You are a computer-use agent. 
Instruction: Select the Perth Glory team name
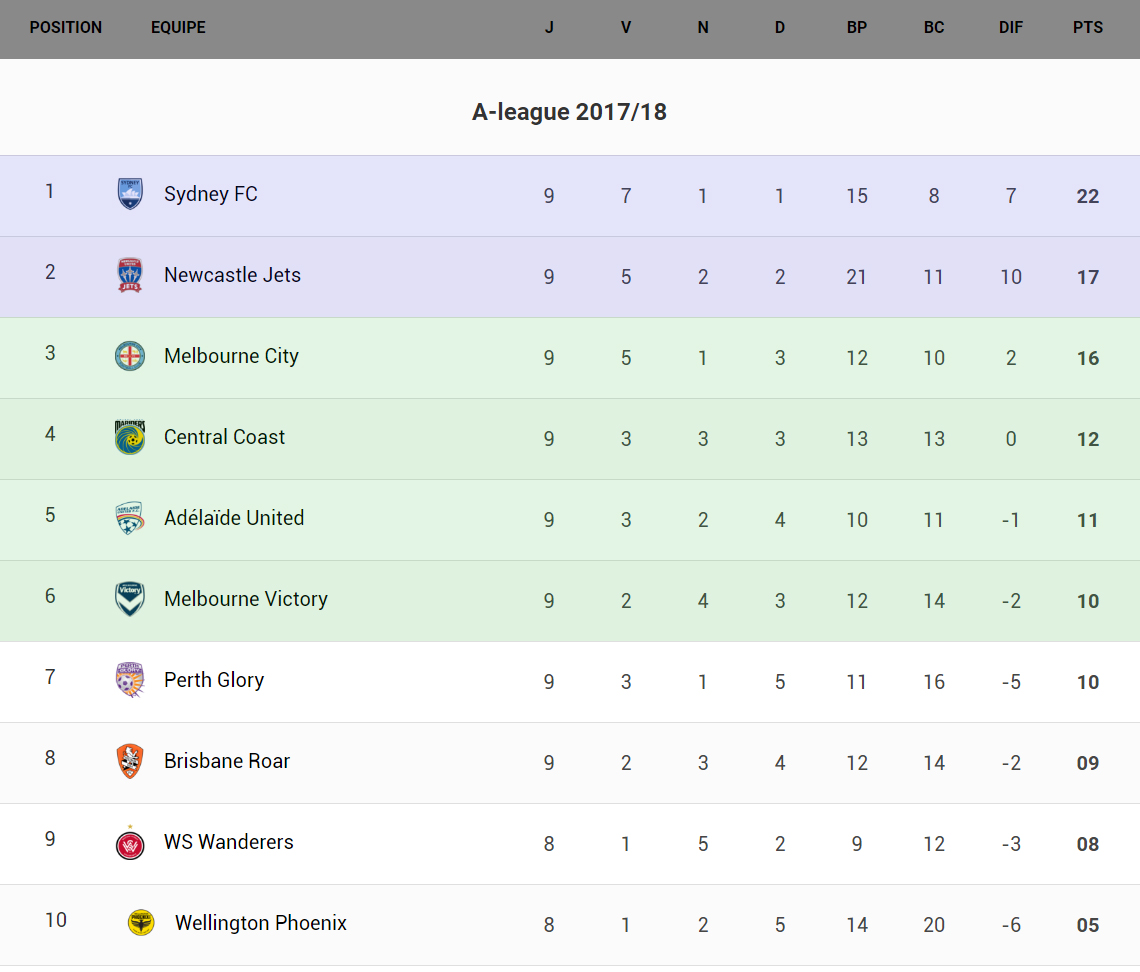(214, 680)
